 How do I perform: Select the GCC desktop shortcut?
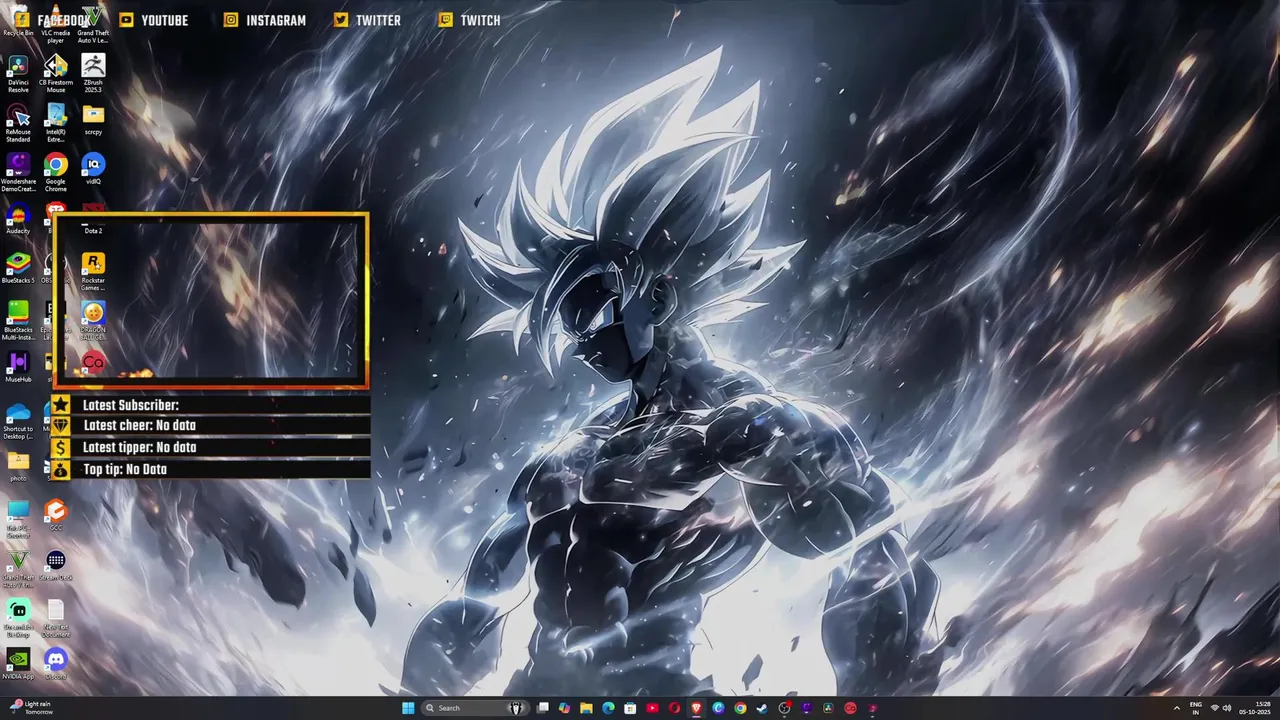(x=56, y=515)
